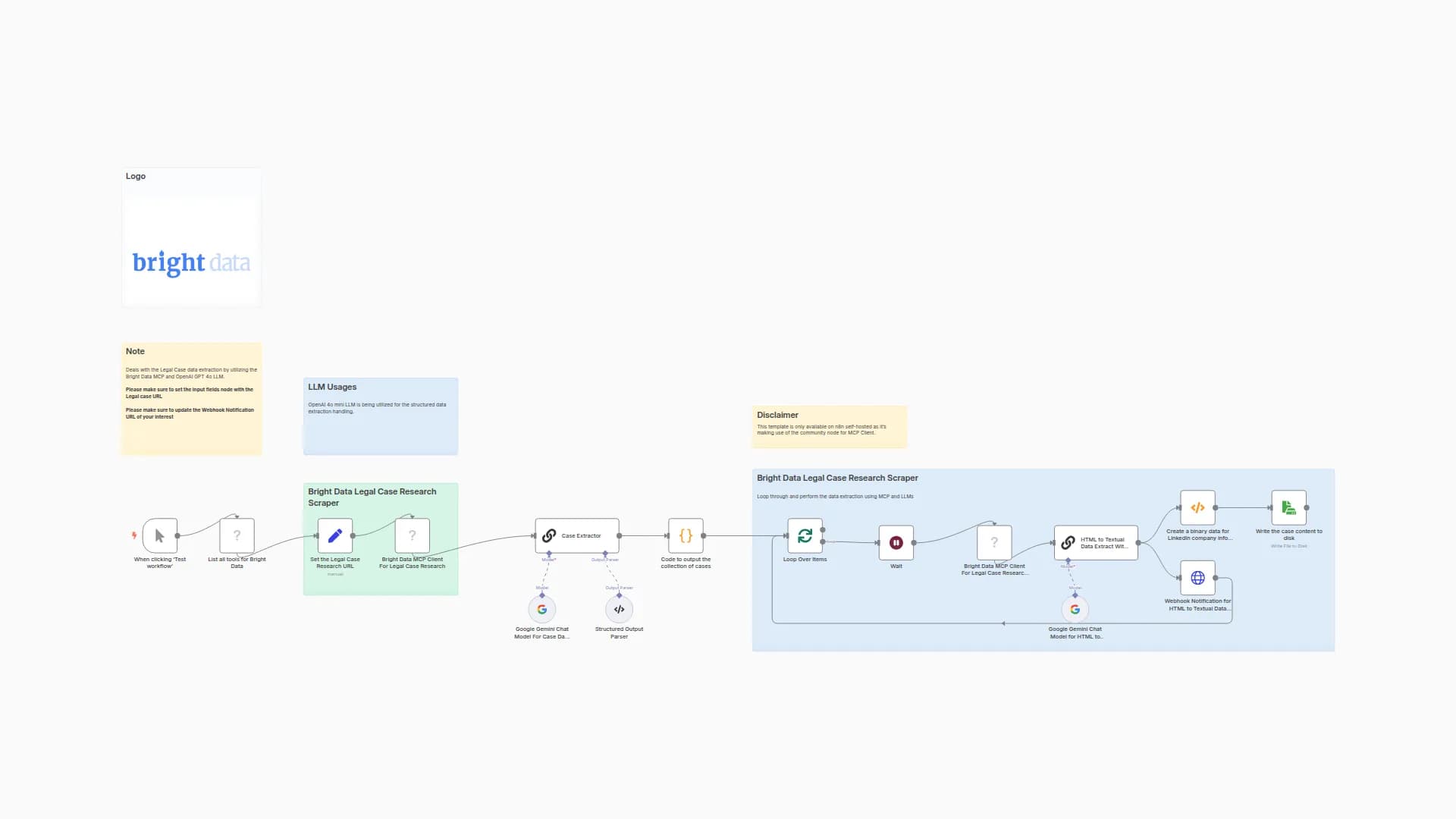1456x819 pixels.
Task: Click the bright data logo image
Action: [x=191, y=262]
